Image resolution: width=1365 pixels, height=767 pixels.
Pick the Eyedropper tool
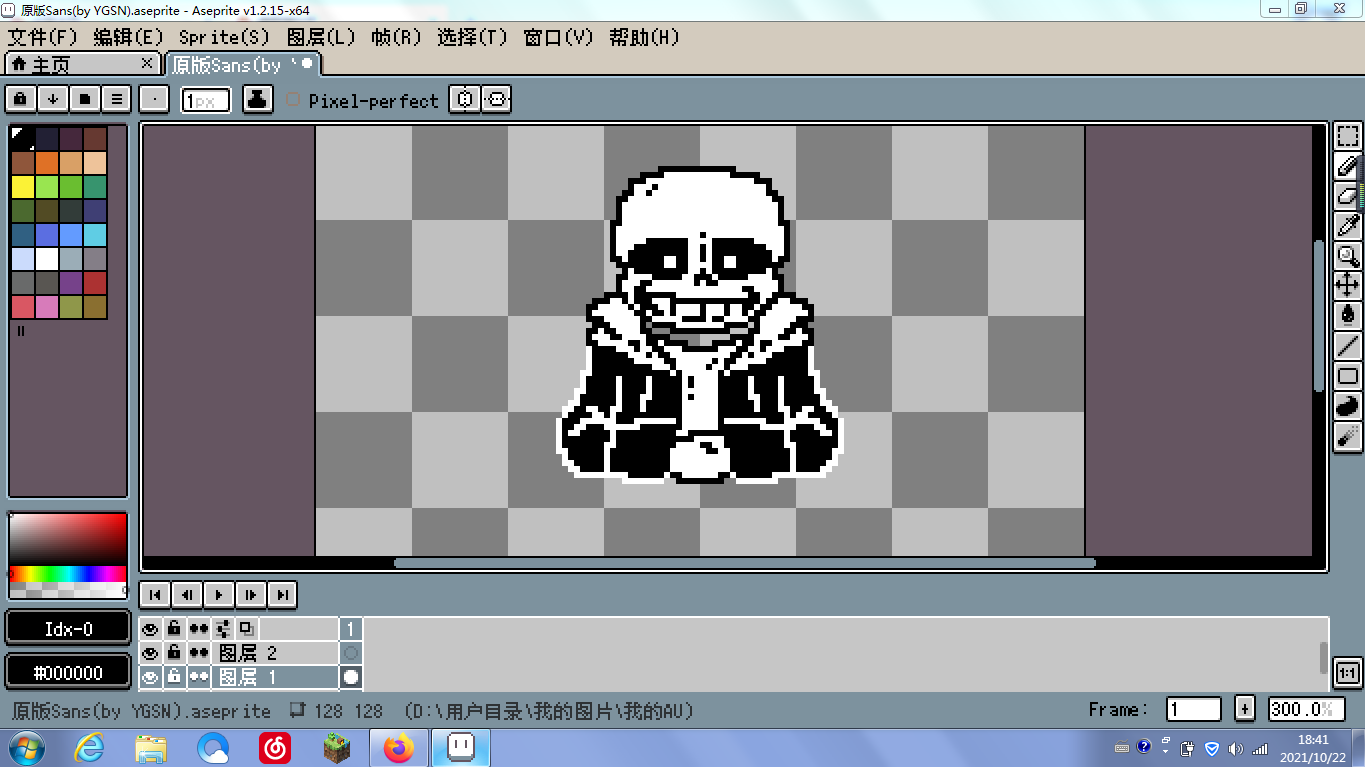pos(1348,226)
